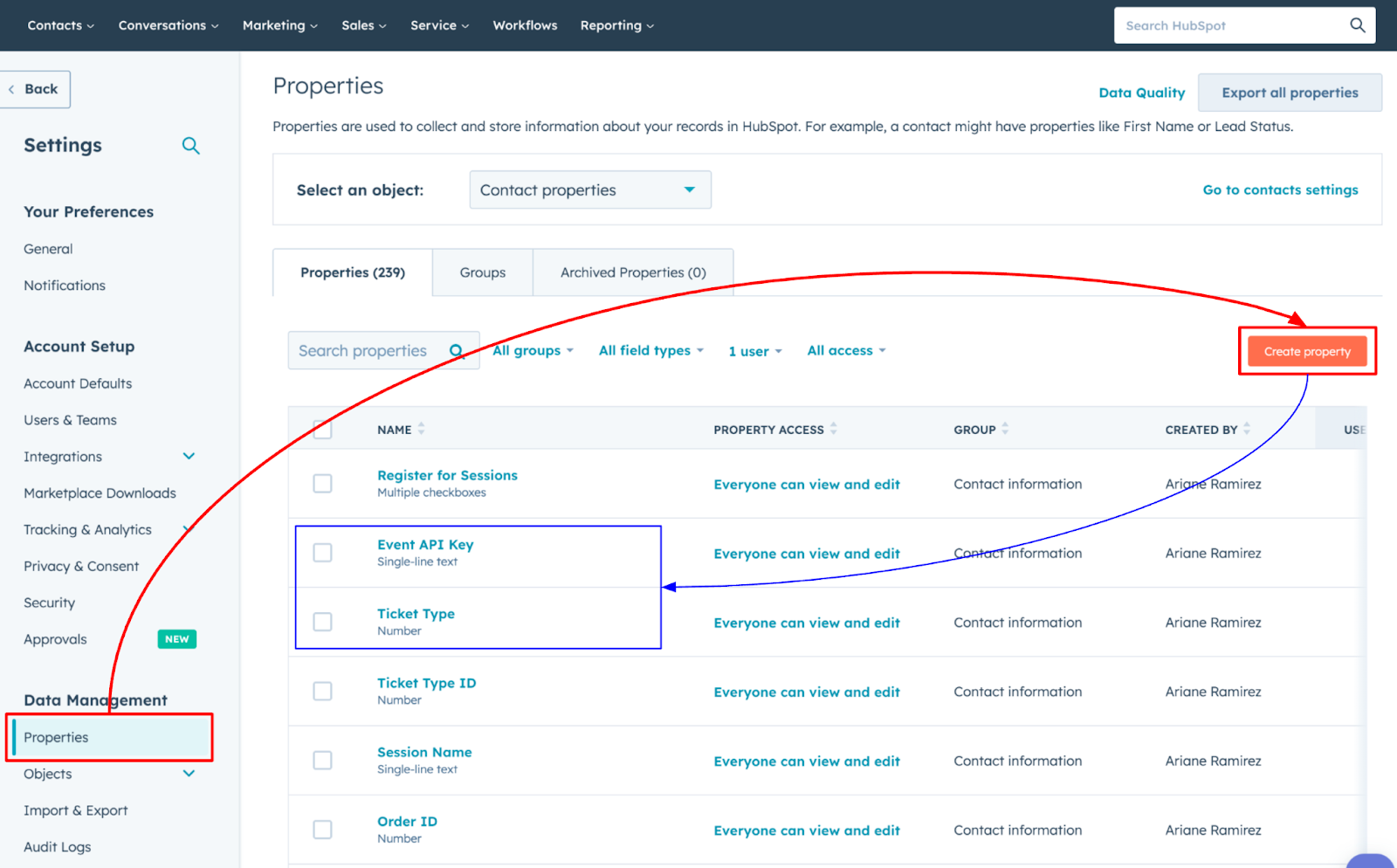
Task: Check the Register for Sessions row checkbox
Action: pyautogui.click(x=322, y=484)
